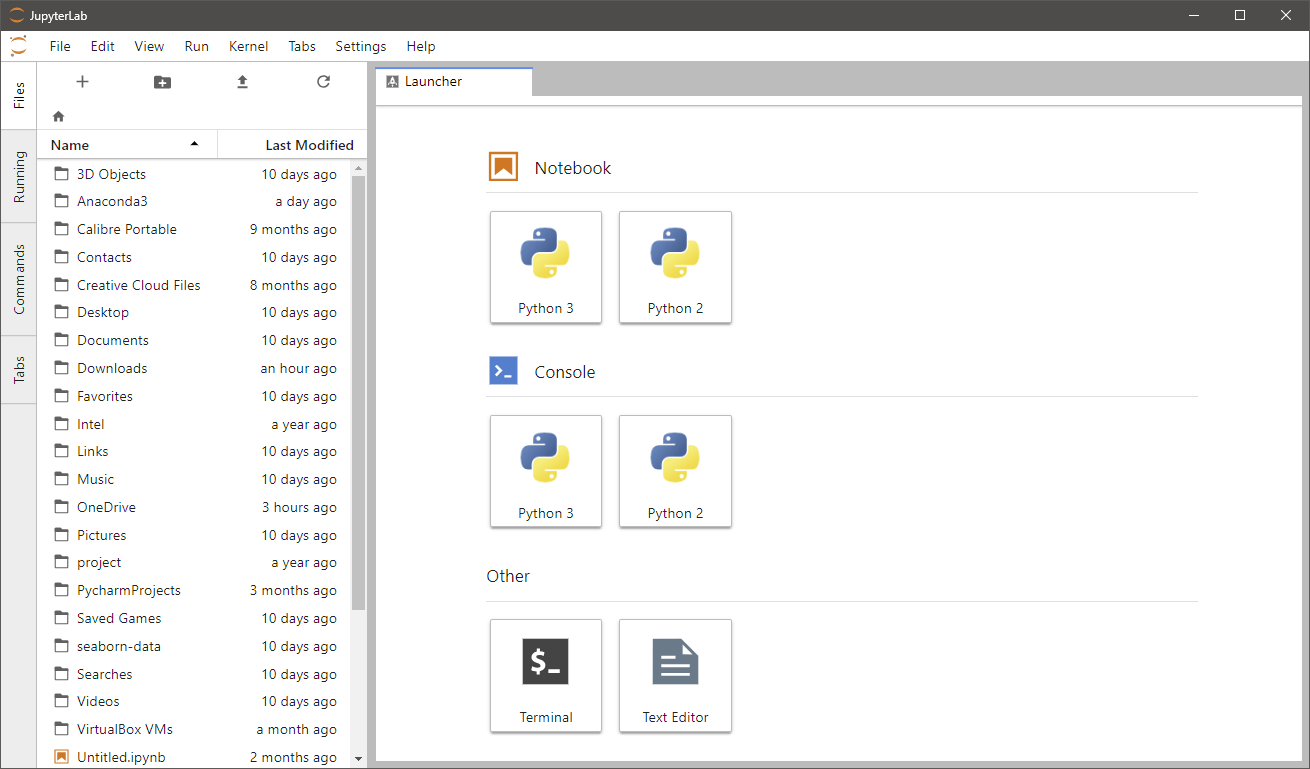Open the Untitled.ipynb notebook
Image resolution: width=1310 pixels, height=769 pixels.
pyautogui.click(x=124, y=757)
